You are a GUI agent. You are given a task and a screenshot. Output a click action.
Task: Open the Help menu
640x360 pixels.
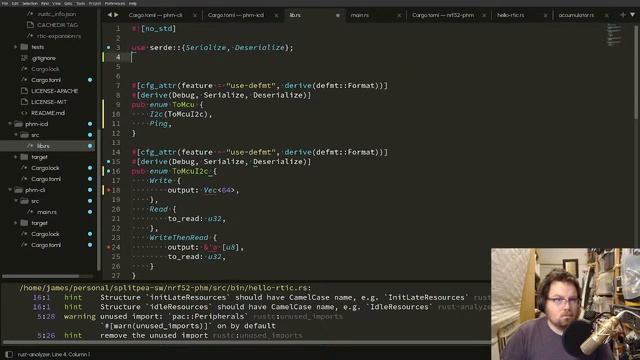click(133, 3)
